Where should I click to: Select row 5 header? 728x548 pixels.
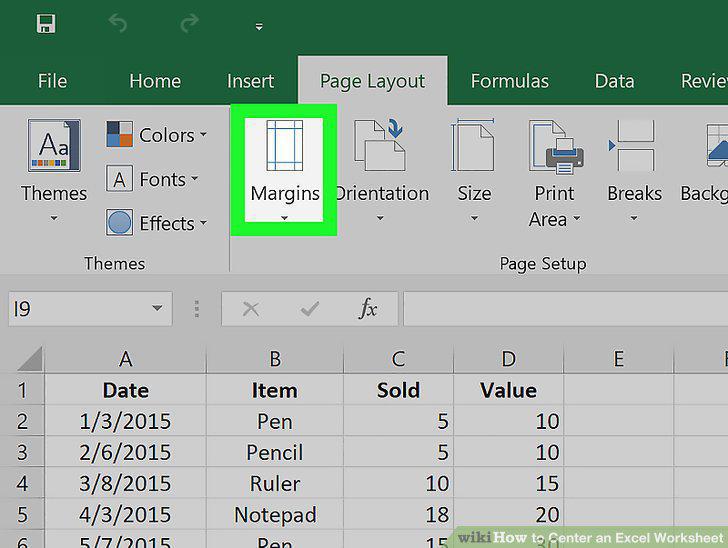22,514
